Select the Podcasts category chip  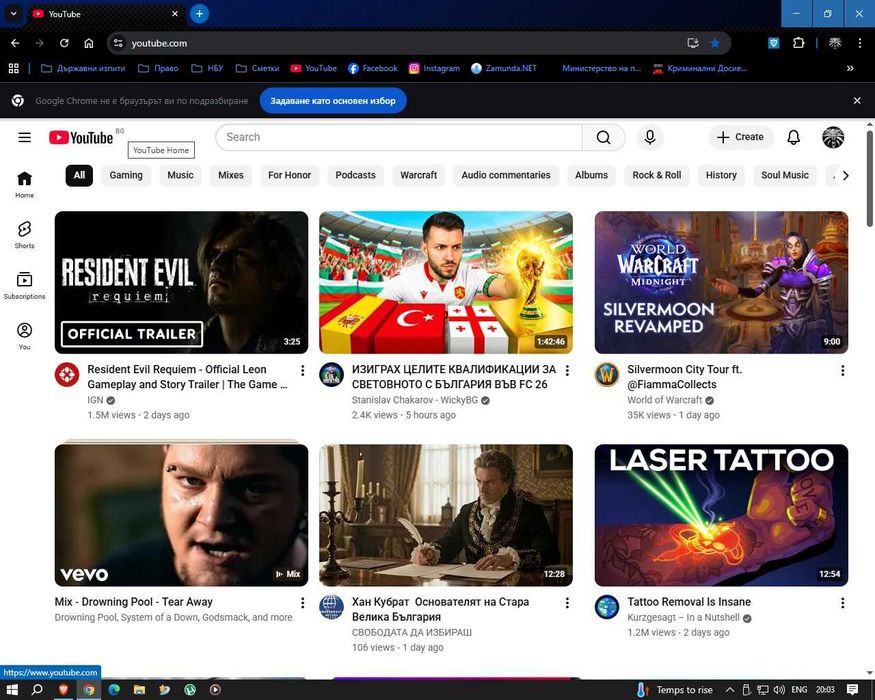click(x=355, y=175)
